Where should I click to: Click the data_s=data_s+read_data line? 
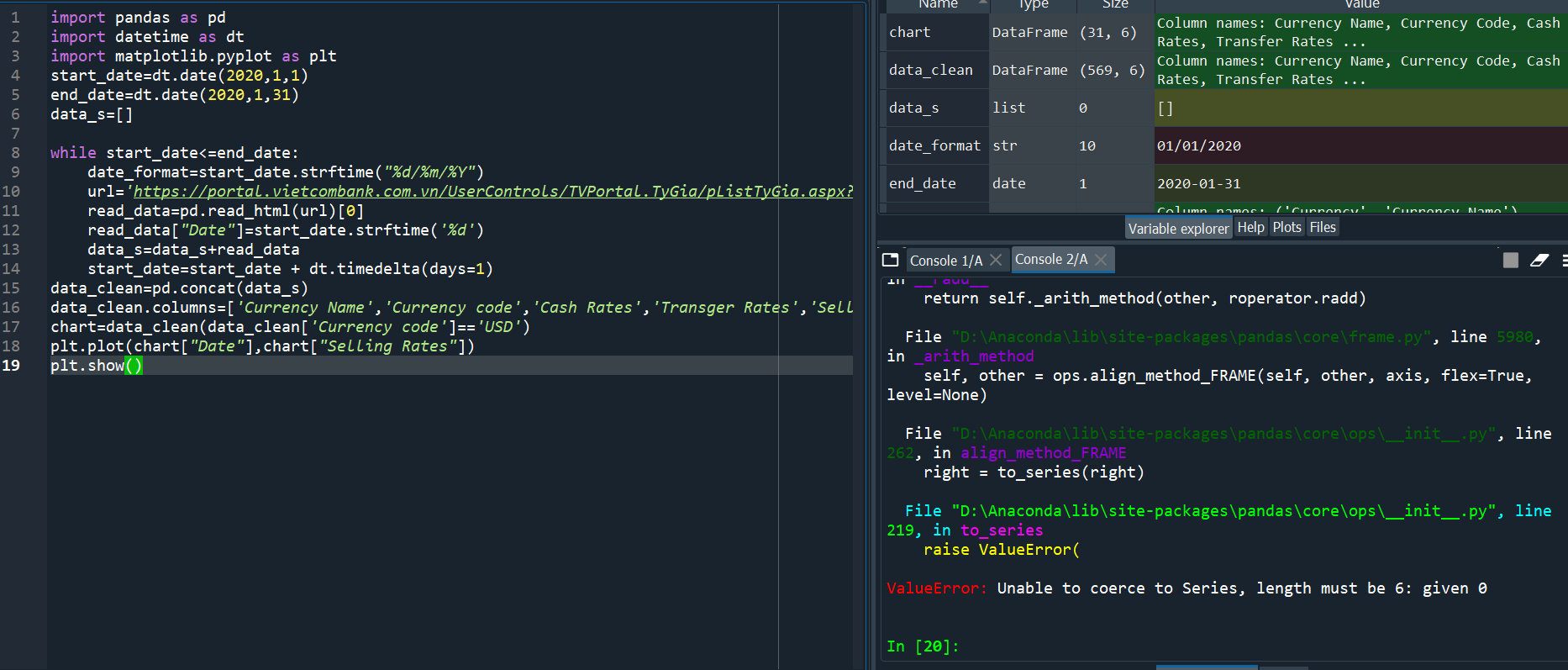pos(193,250)
